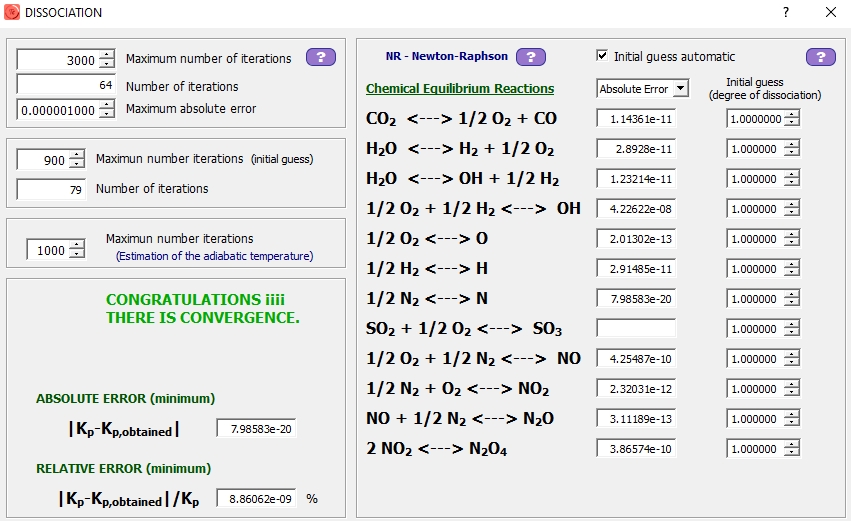
Task: Increase maximum number of iterations value 3000
Action: [x=107, y=56]
